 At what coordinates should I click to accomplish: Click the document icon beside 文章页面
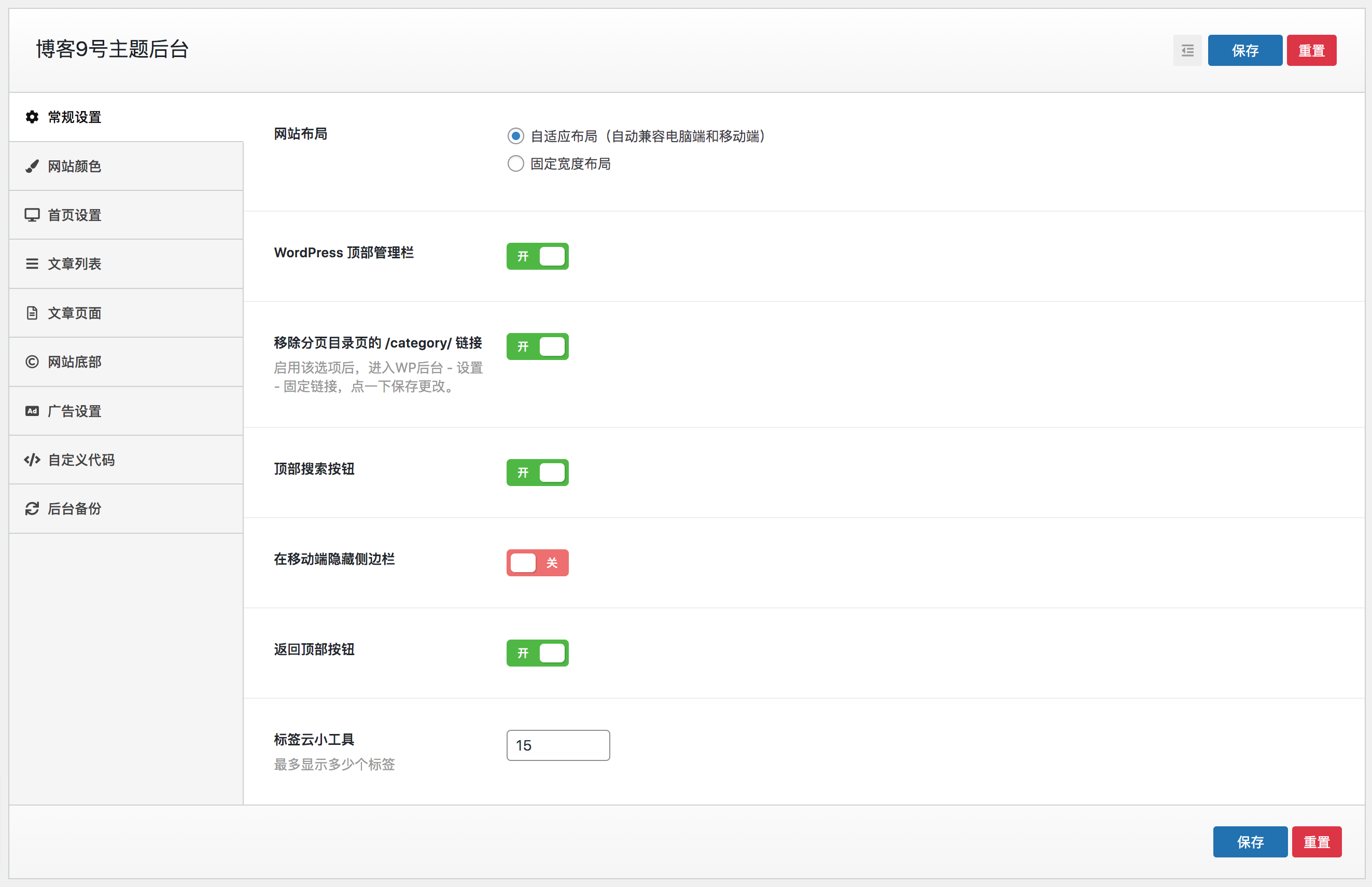[32, 313]
